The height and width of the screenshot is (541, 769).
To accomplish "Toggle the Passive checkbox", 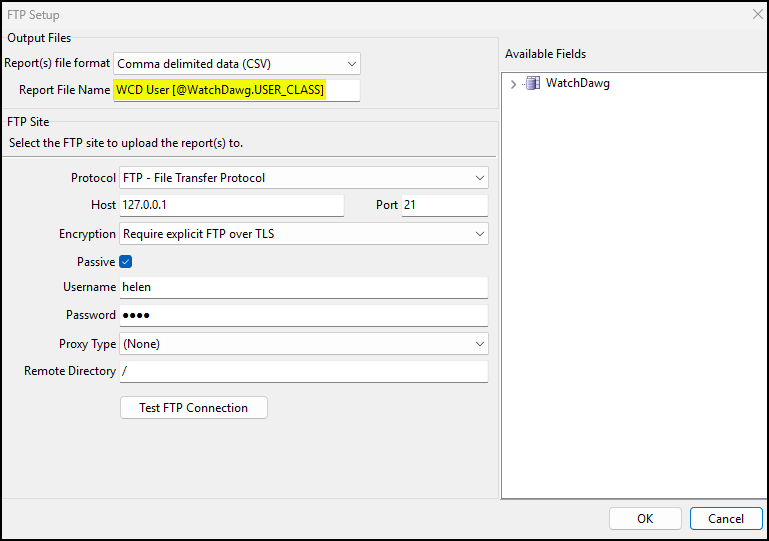I will point(126,262).
